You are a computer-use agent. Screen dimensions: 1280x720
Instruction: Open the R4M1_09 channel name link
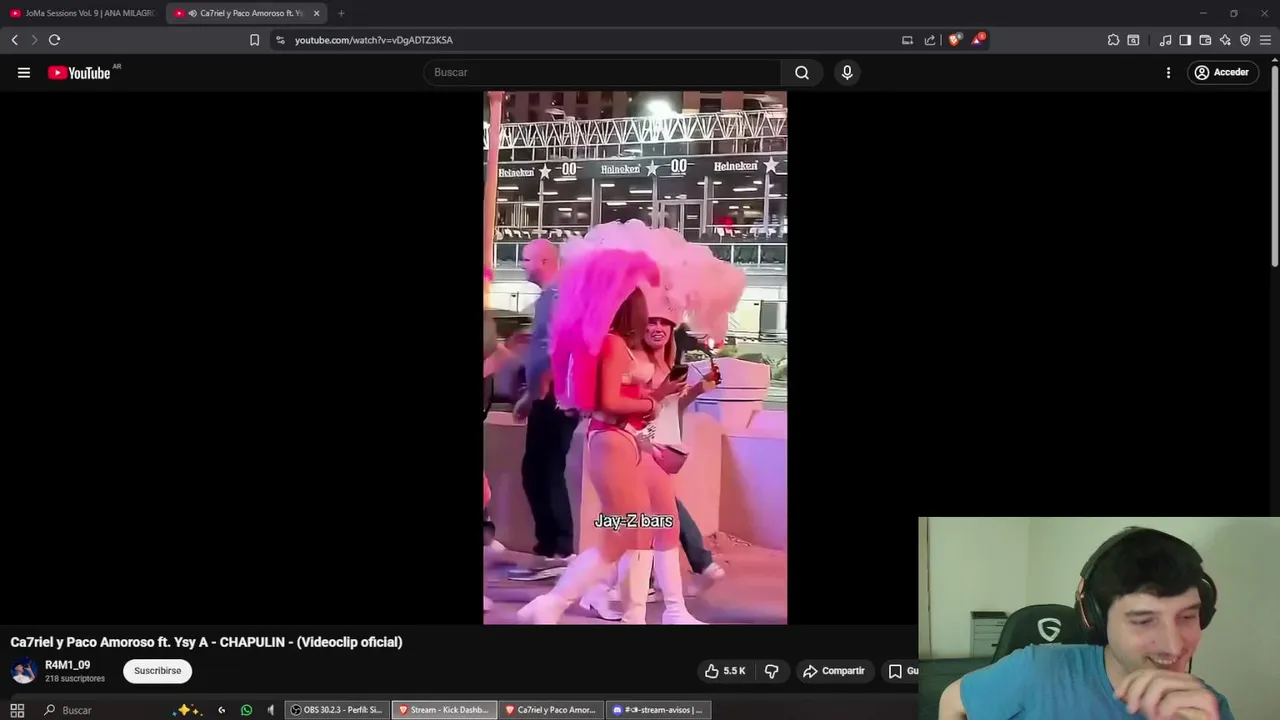point(67,665)
